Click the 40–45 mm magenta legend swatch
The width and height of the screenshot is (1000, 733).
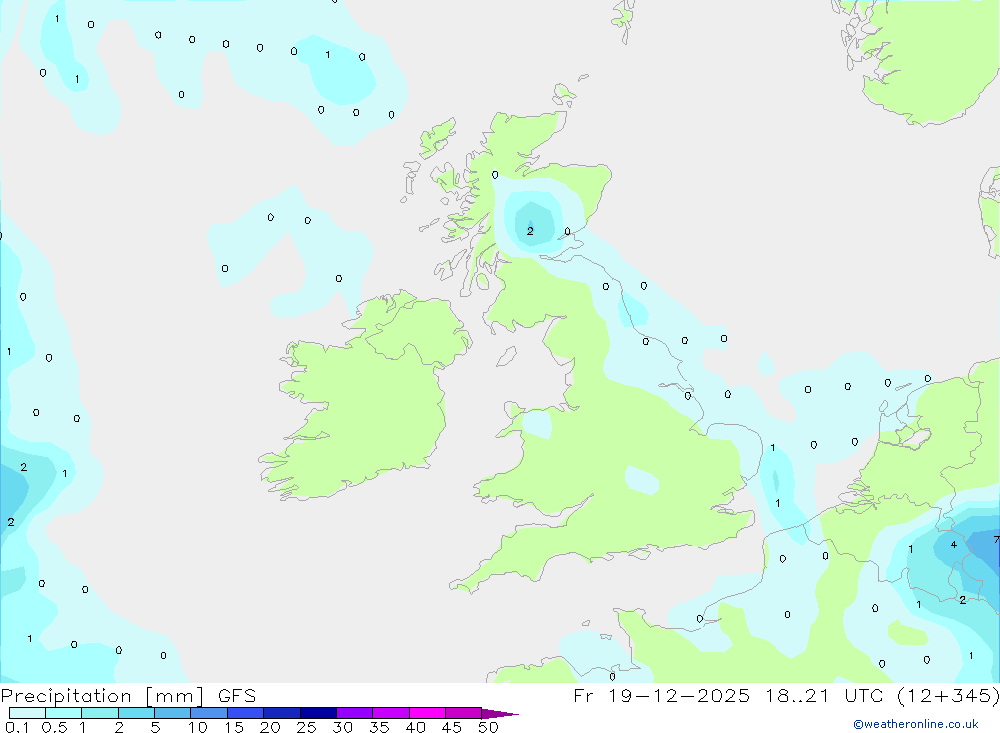click(x=427, y=713)
